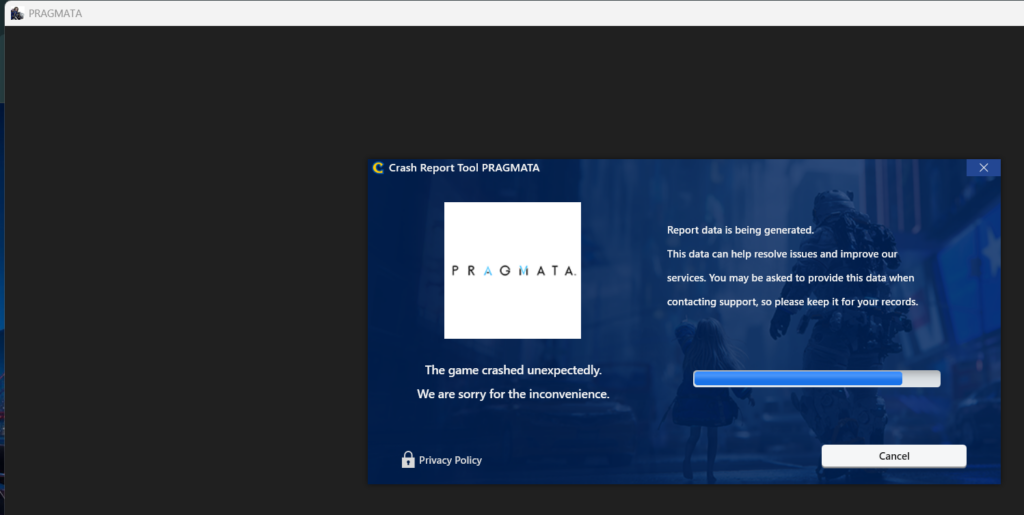Viewport: 1024px width, 515px height.
Task: Click the line starting 'services. You may be asked'
Action: pyautogui.click(x=790, y=278)
